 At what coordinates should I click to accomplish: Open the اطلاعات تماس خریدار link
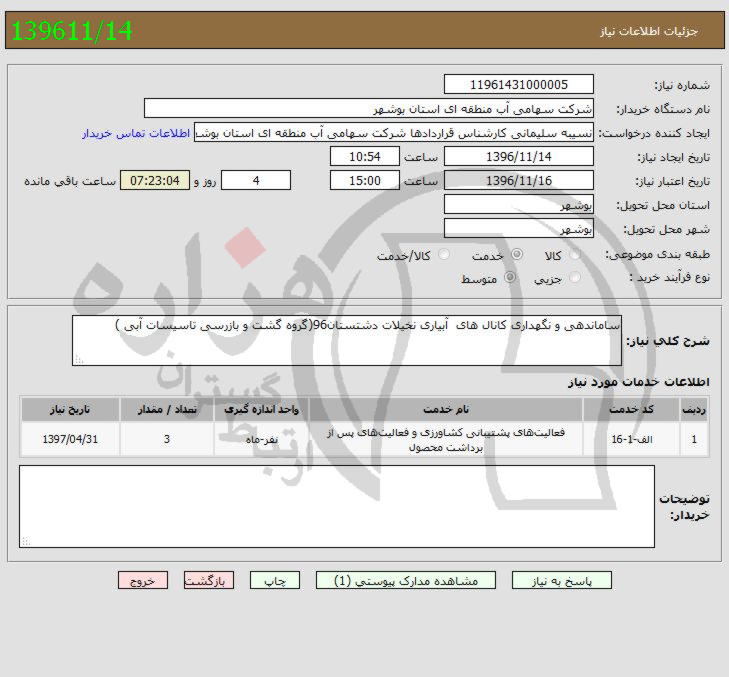137,132
